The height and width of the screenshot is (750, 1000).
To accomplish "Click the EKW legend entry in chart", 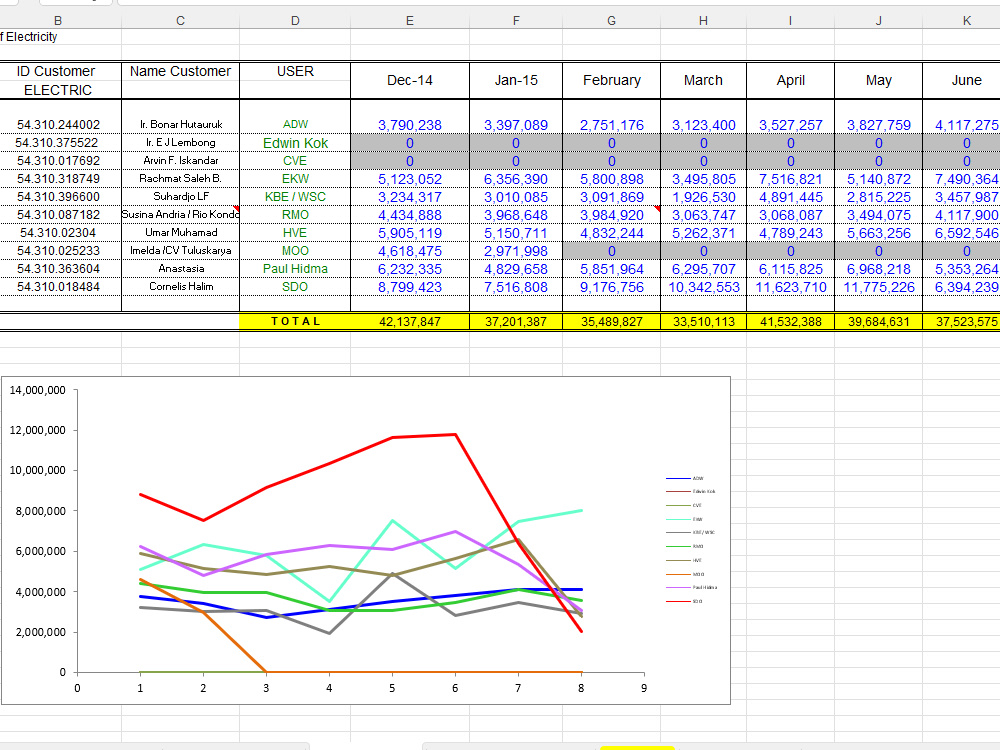I will tap(686, 519).
